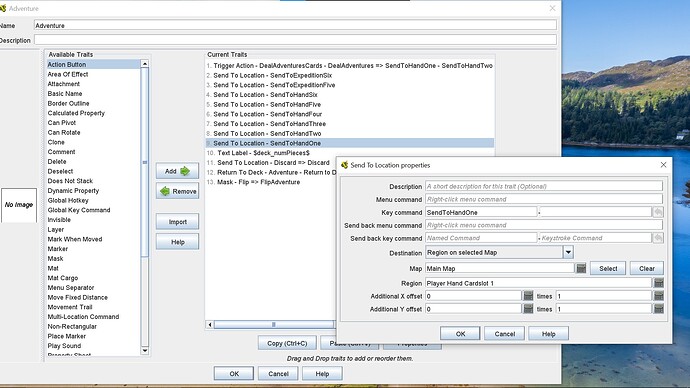Click Description field in trait properties
Image resolution: width=690 pixels, height=388 pixels.
point(544,186)
